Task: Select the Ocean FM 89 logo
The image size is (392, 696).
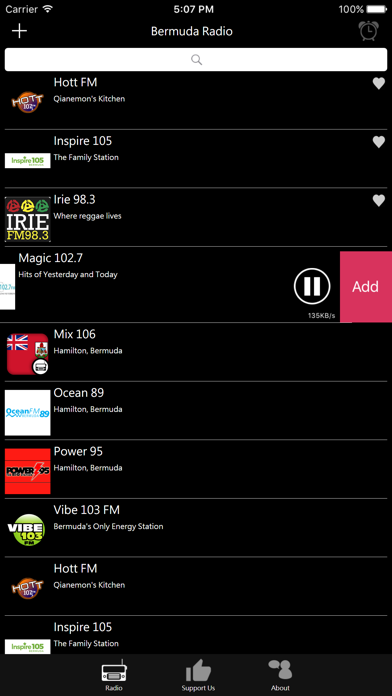Action: coord(28,413)
